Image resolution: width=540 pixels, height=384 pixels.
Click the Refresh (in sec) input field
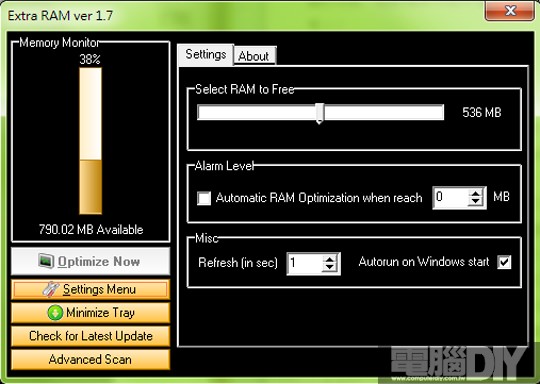(305, 263)
